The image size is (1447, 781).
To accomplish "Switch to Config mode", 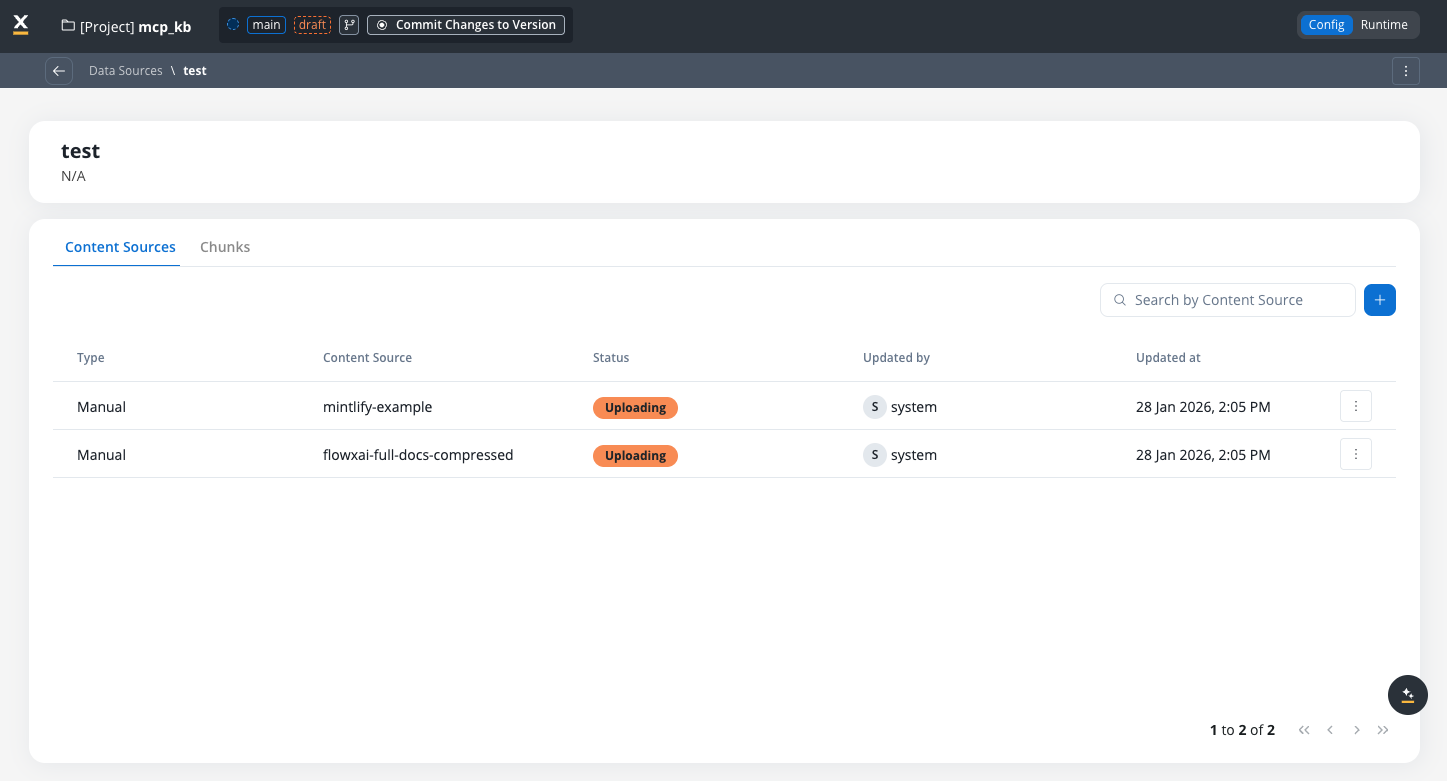I will click(x=1326, y=25).
